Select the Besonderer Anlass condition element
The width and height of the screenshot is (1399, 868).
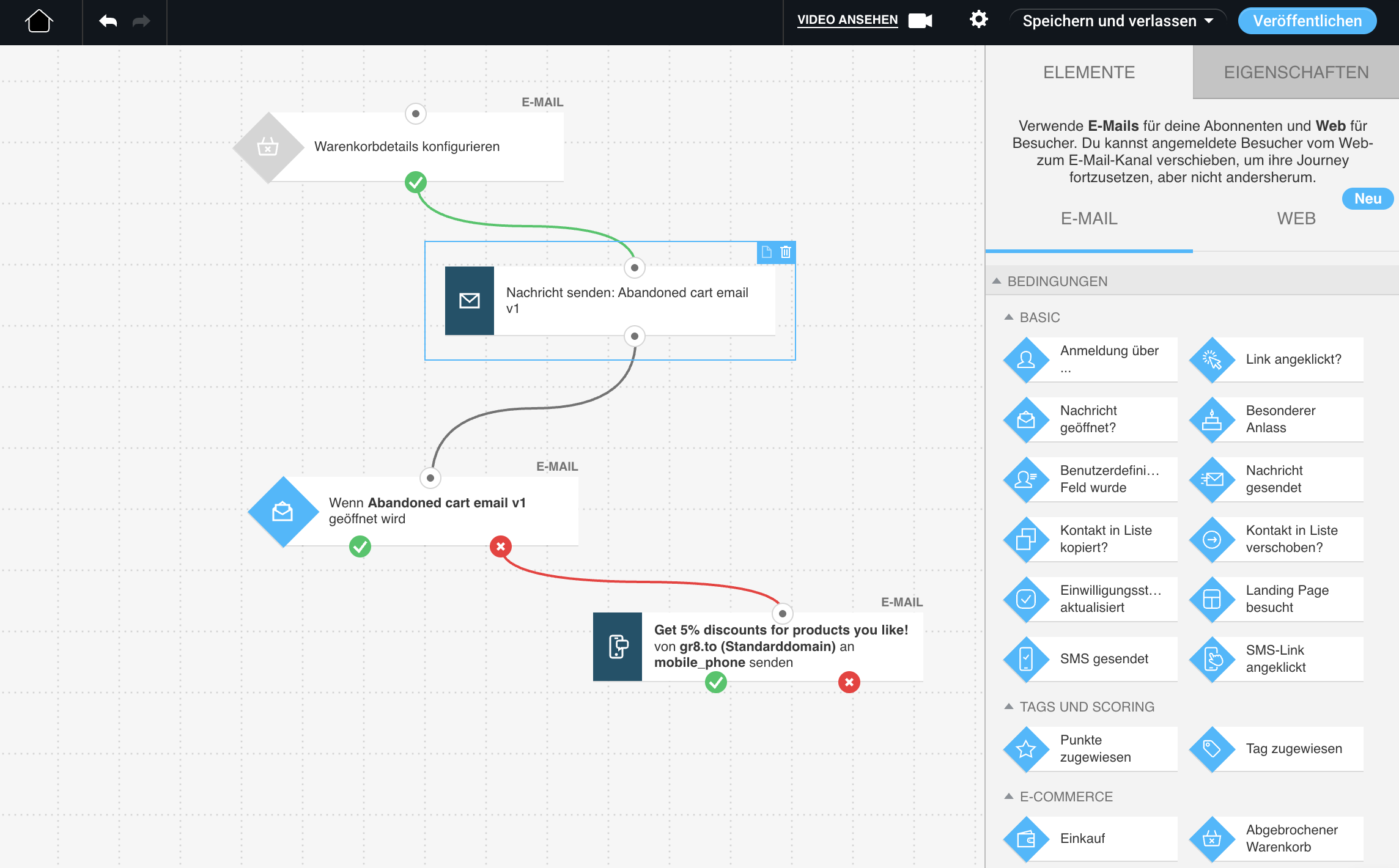[1276, 419]
